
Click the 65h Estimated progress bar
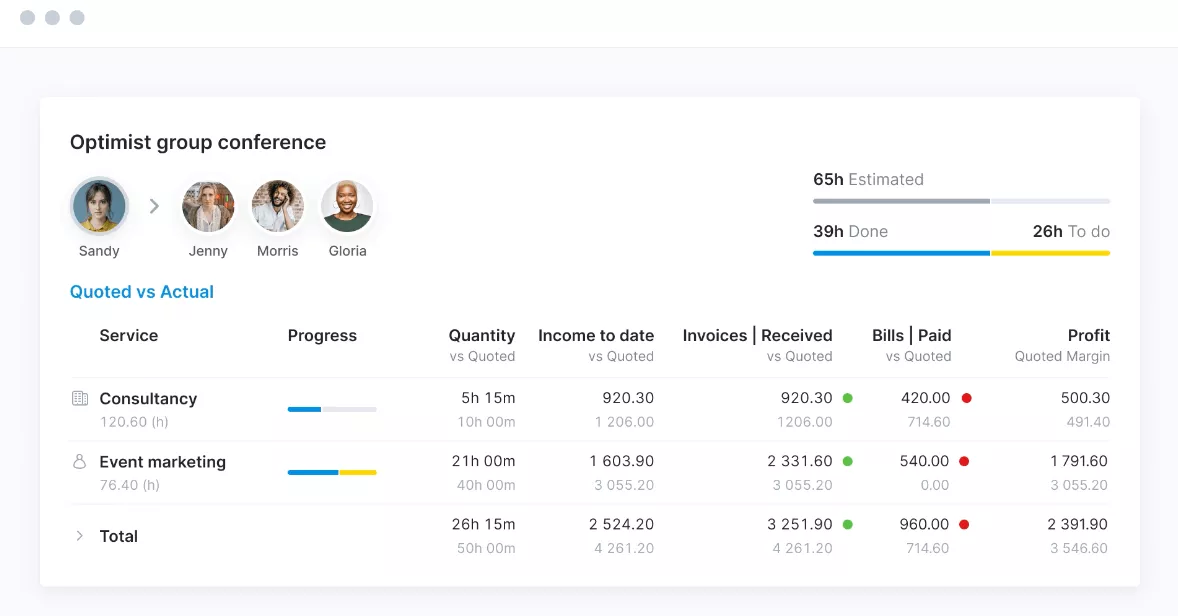click(x=961, y=201)
